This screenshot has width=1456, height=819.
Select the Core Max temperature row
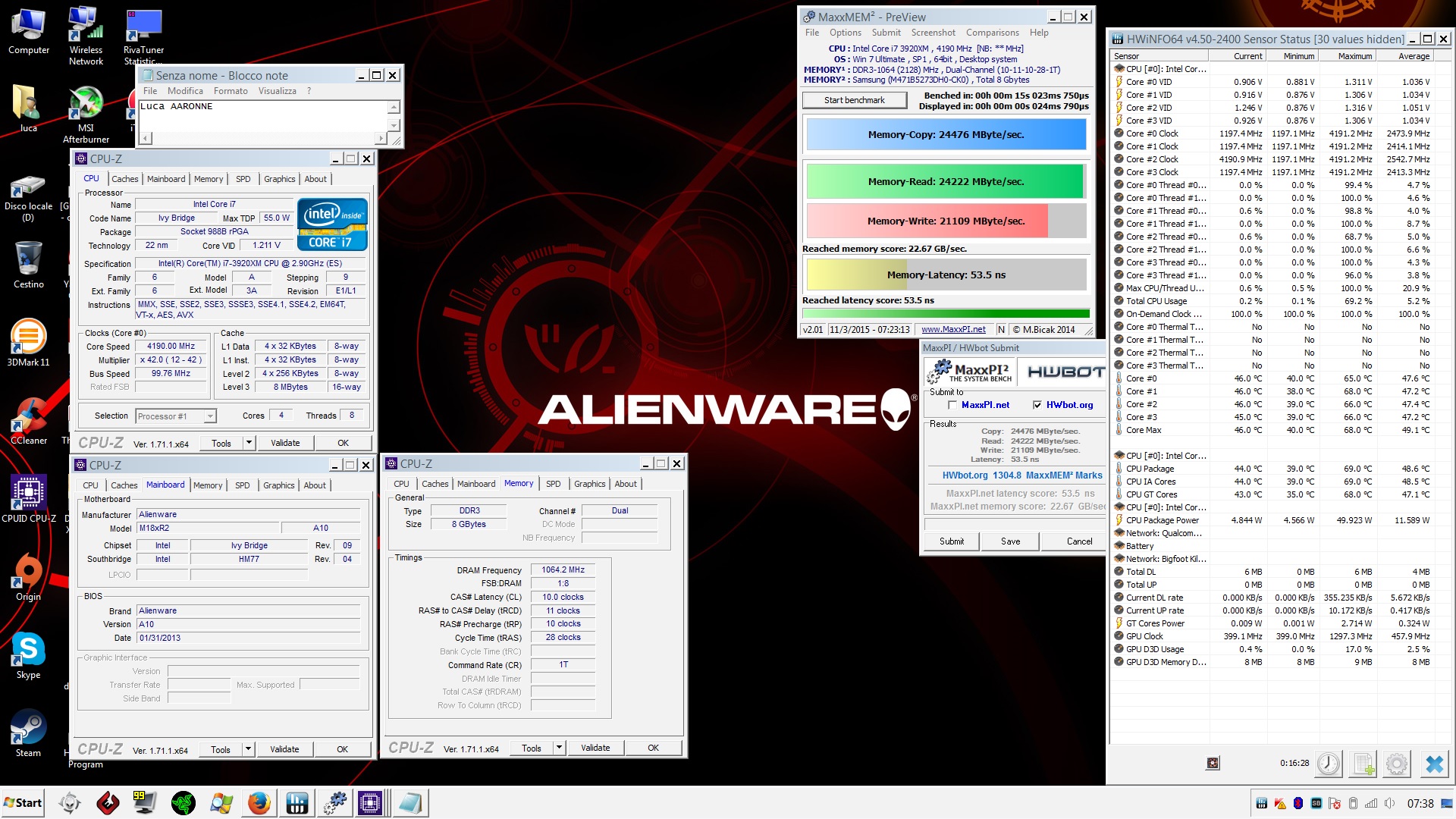coord(1272,430)
